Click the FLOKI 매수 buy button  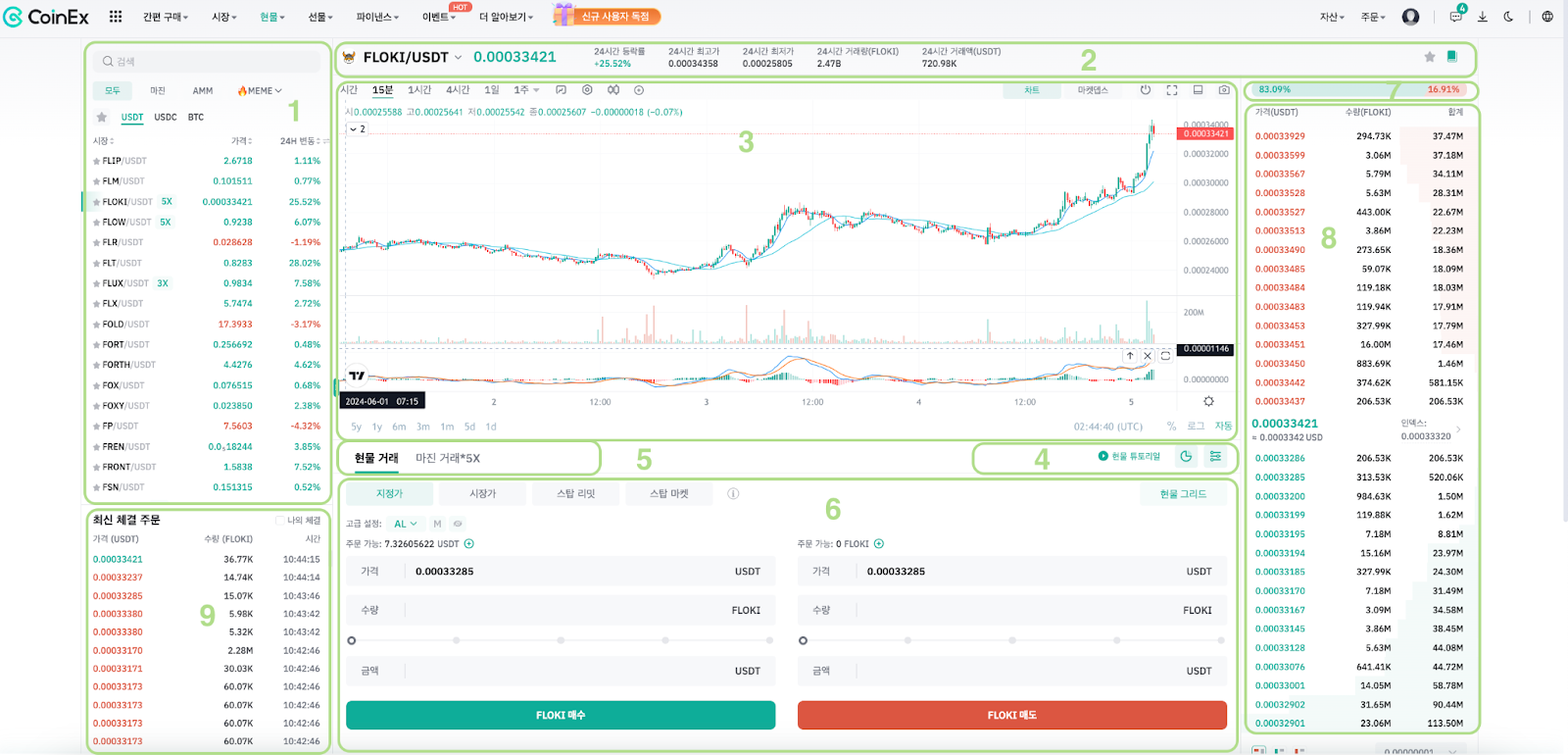(x=561, y=715)
